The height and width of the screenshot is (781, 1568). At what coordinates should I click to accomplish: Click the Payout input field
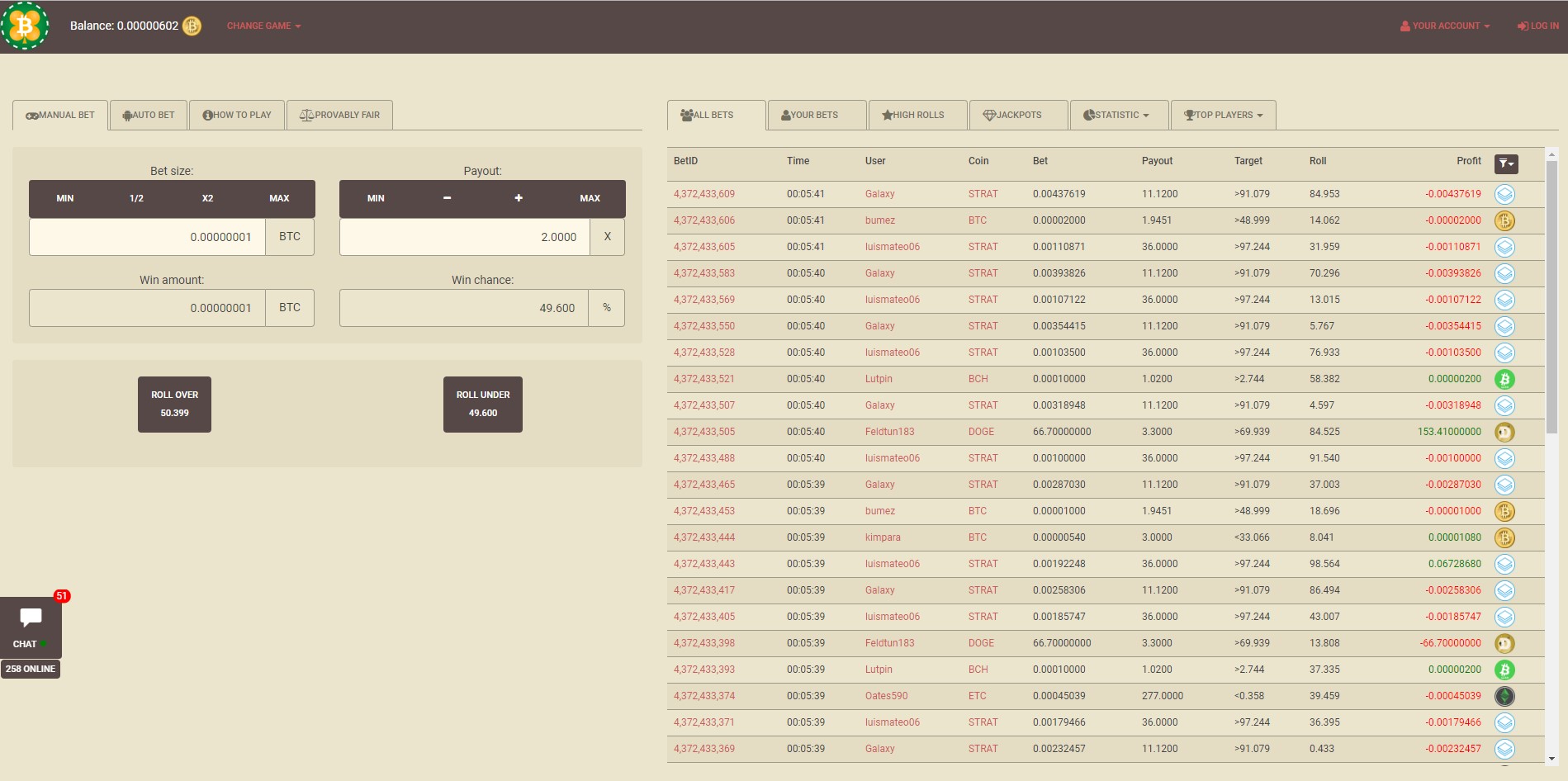pyautogui.click(x=465, y=237)
